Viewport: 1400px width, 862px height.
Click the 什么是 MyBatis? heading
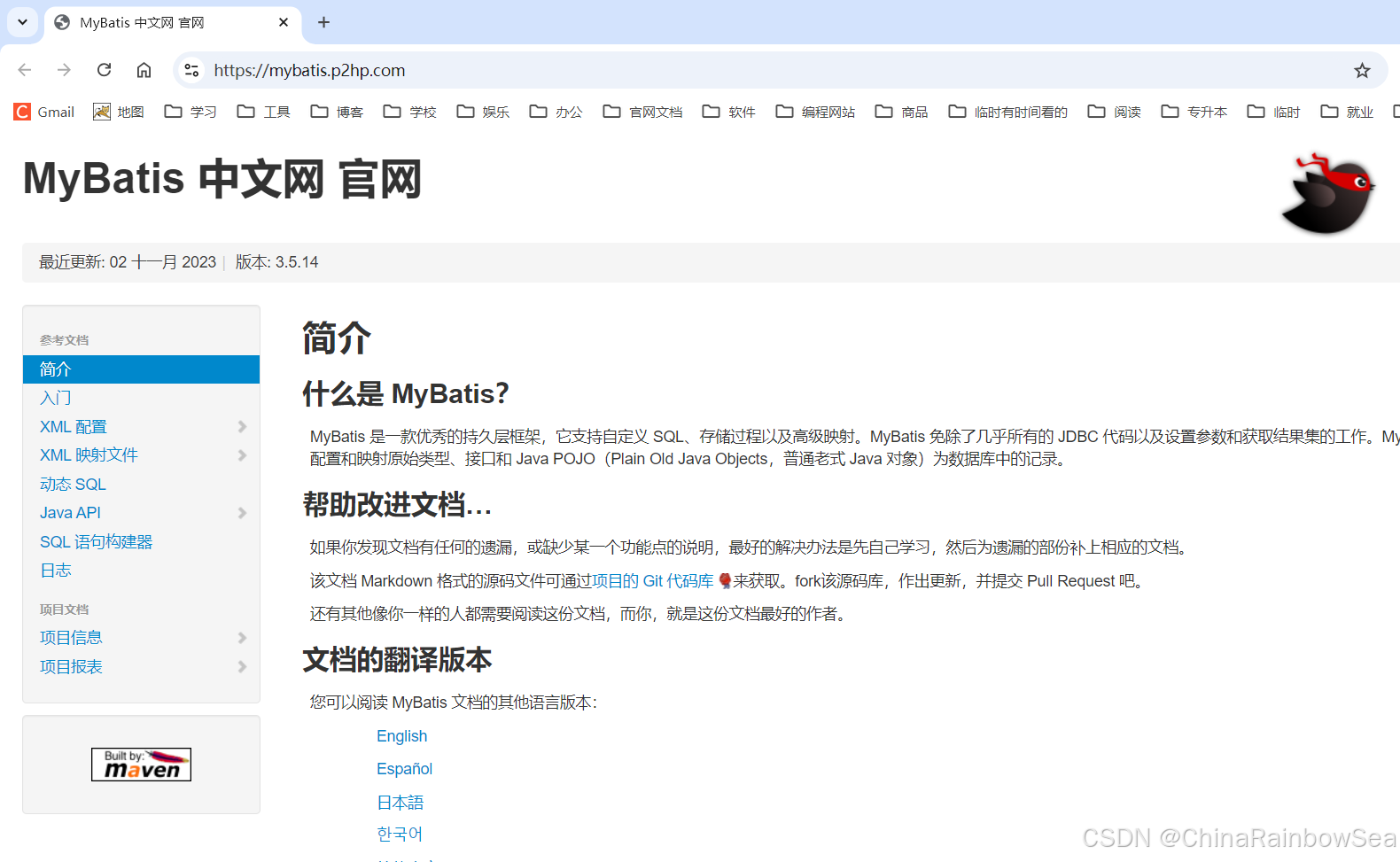406,393
